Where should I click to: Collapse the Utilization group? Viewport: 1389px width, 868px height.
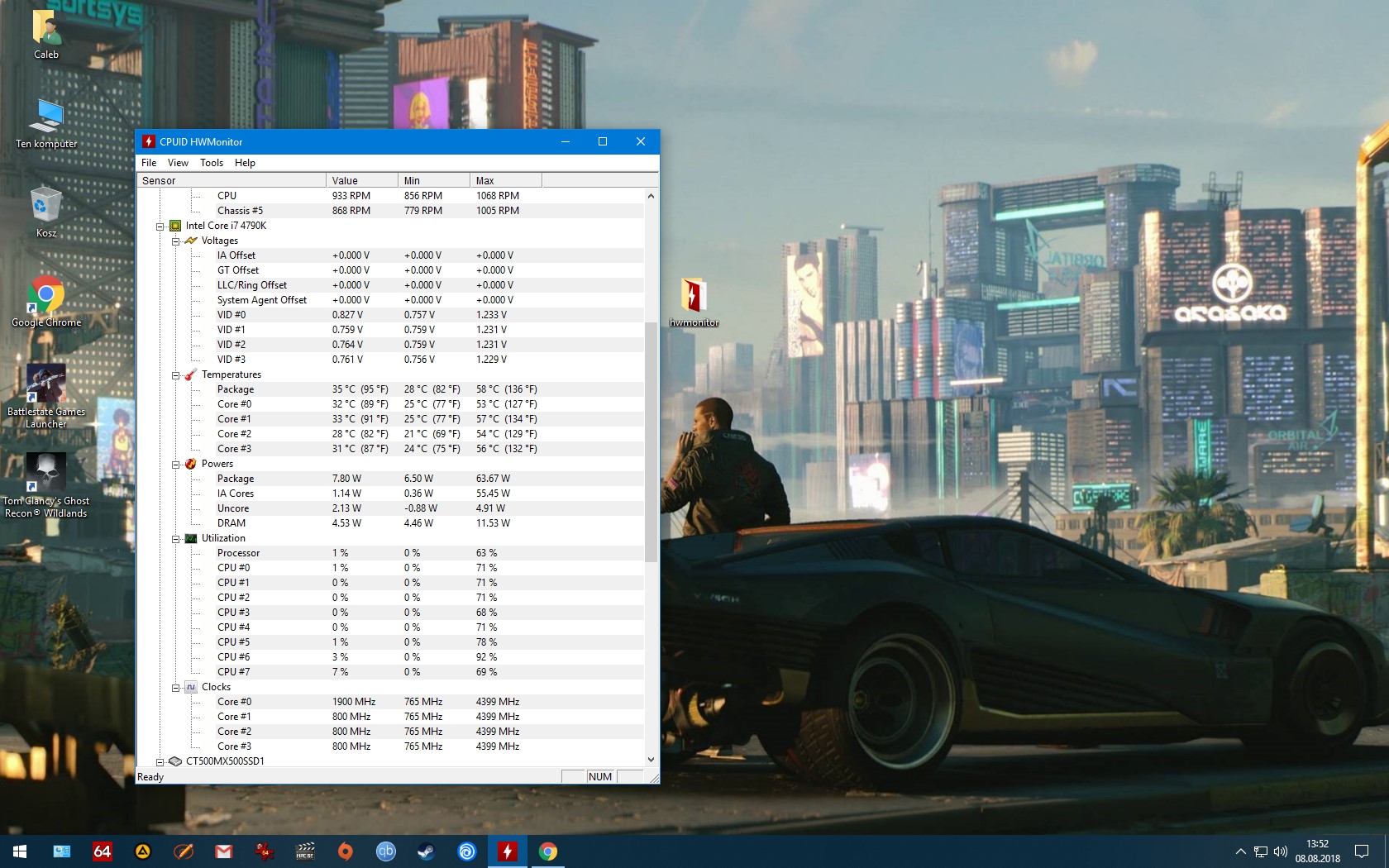click(176, 538)
